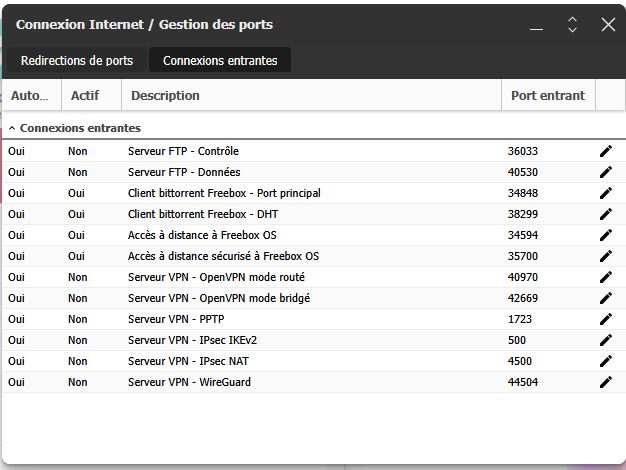Image resolution: width=626 pixels, height=470 pixels.
Task: Edit the Serveur FTP - Données entry
Action: pos(605,172)
